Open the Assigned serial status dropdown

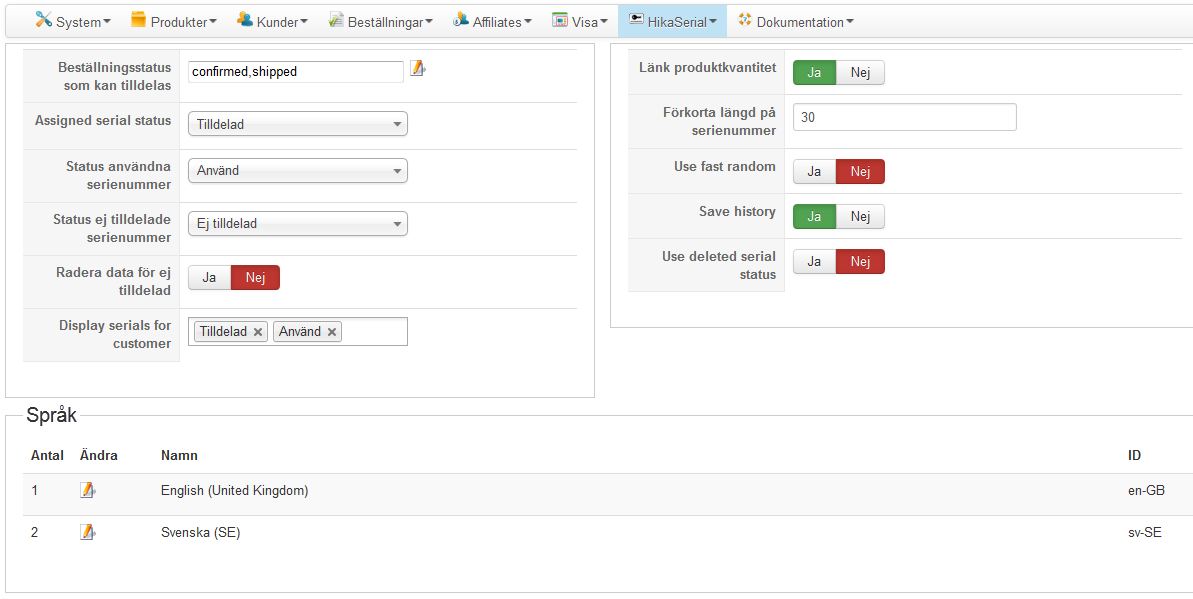[x=297, y=124]
